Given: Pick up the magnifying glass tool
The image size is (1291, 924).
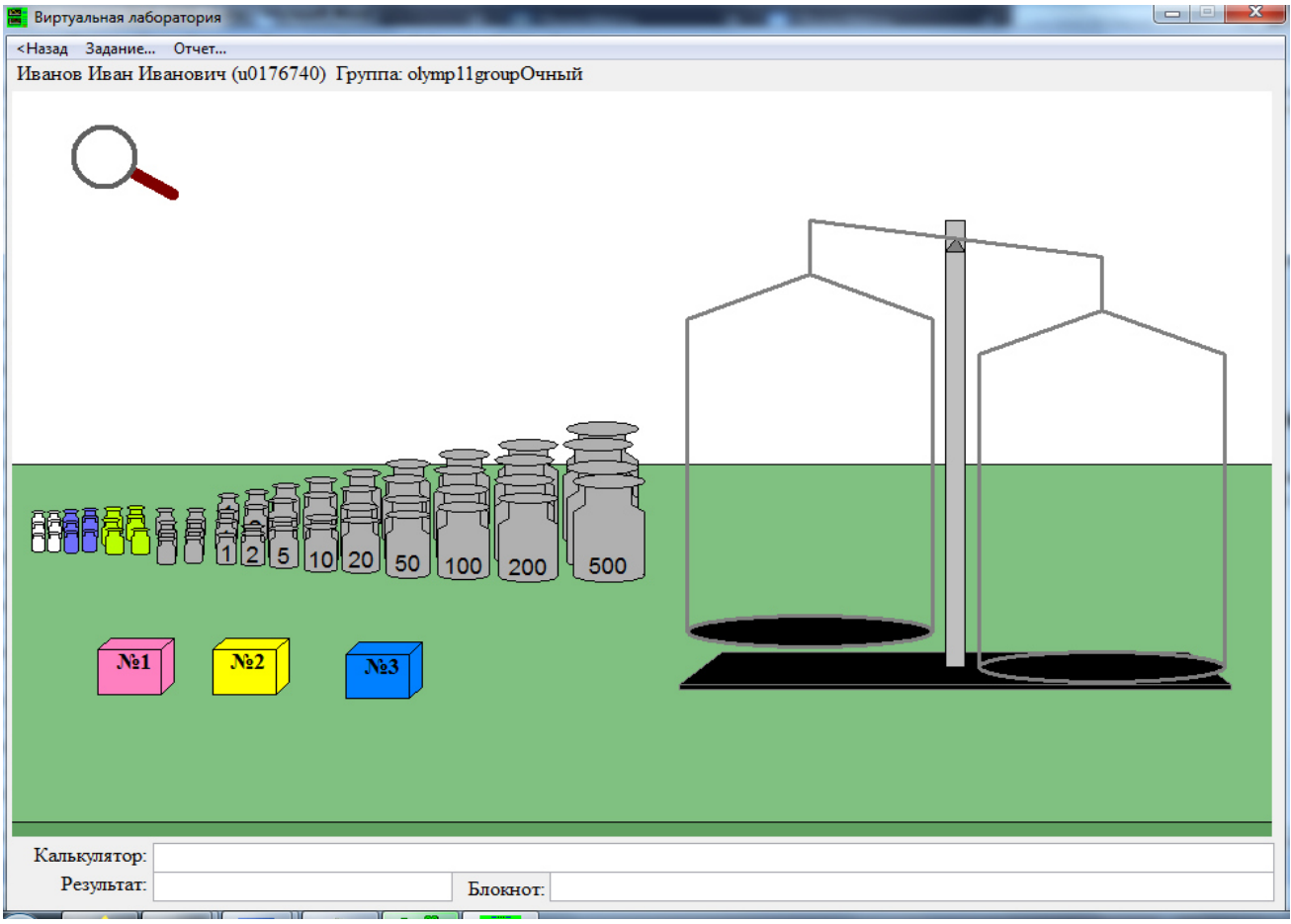Looking at the screenshot, I should coord(124,162).
